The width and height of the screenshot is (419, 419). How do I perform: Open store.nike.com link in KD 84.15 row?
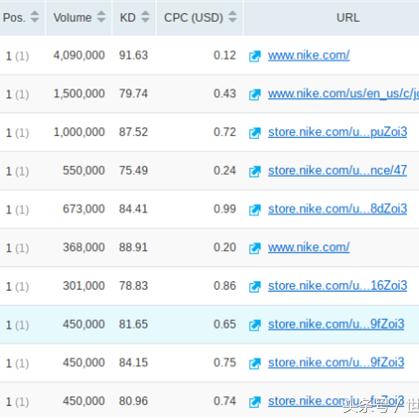(x=336, y=363)
